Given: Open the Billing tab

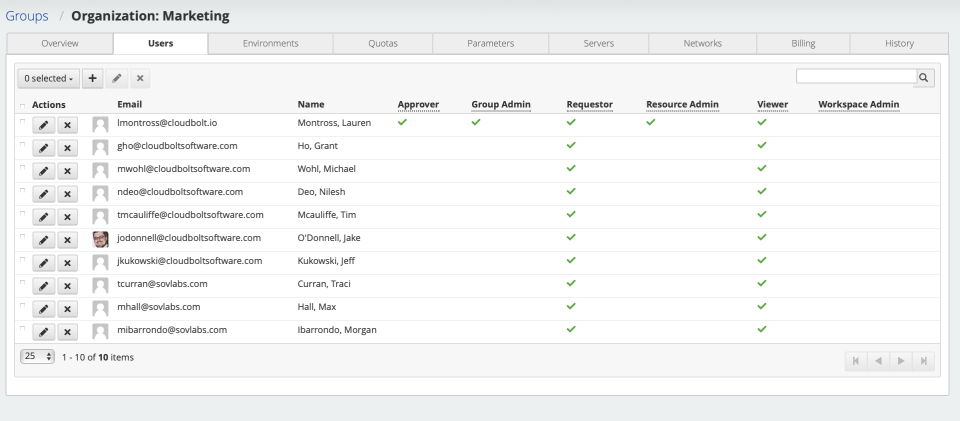Looking at the screenshot, I should pos(804,43).
